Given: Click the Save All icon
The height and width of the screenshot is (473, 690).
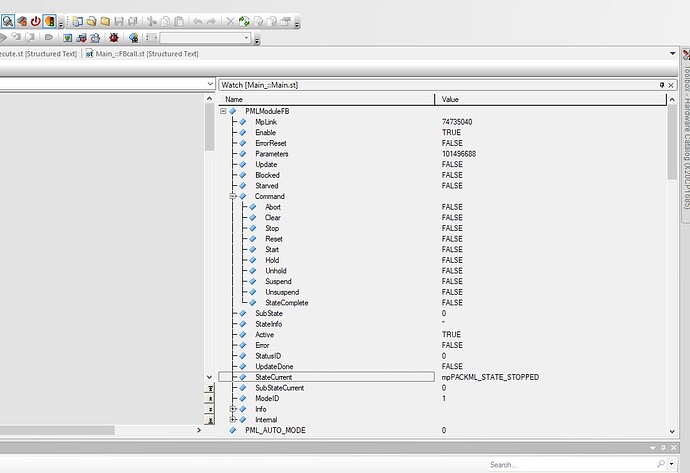Looking at the screenshot, I should point(132,21).
